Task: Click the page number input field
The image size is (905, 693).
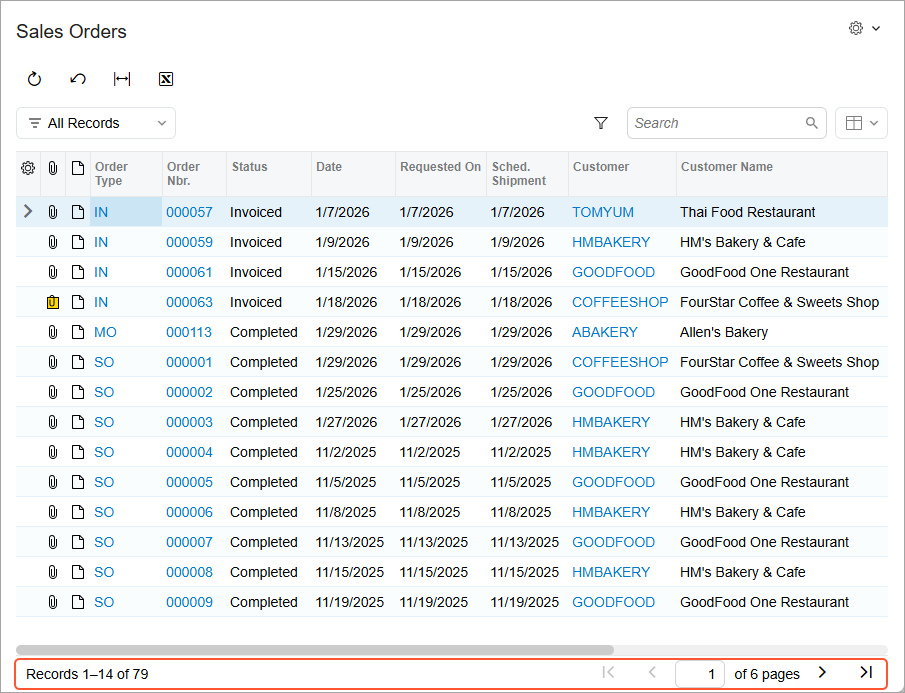Action: click(x=700, y=674)
